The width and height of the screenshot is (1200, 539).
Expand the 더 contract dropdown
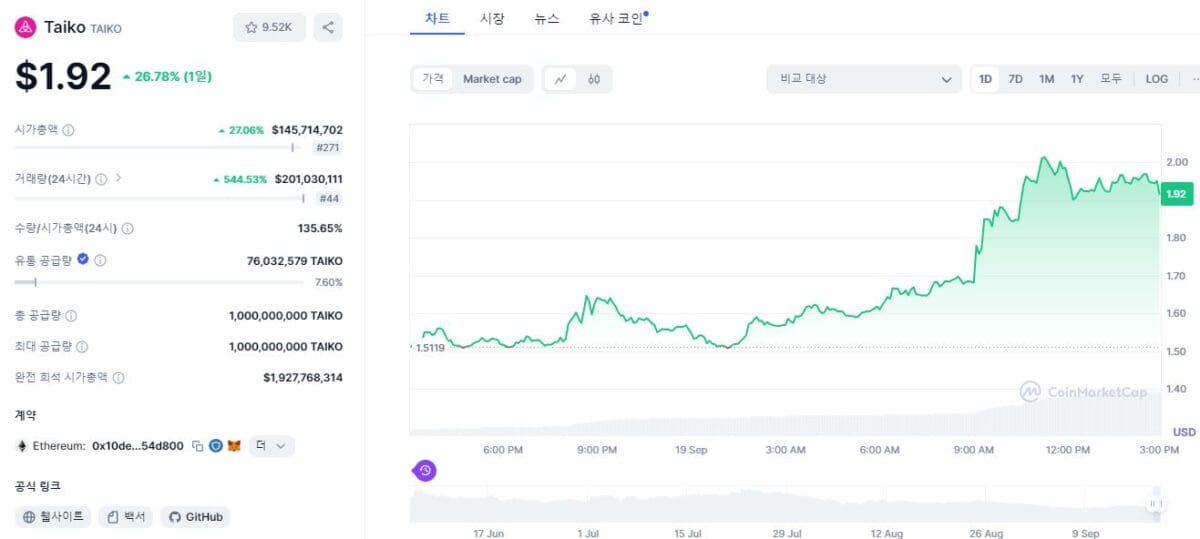[x=270, y=446]
